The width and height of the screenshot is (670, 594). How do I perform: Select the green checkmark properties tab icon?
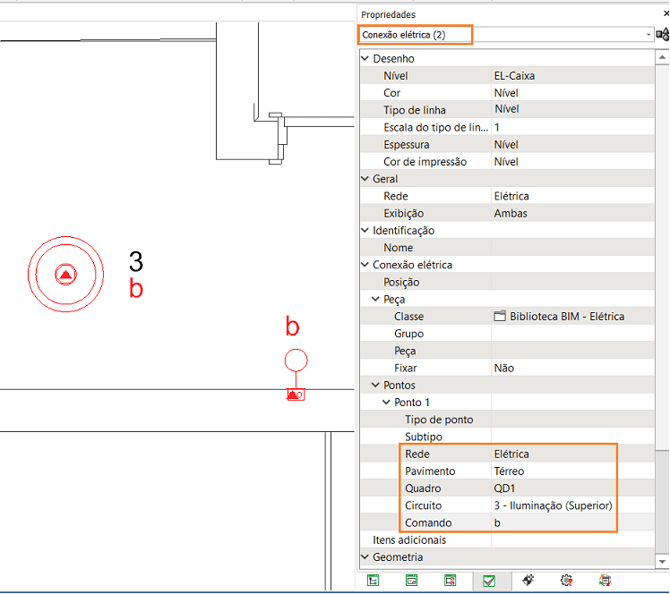489,579
